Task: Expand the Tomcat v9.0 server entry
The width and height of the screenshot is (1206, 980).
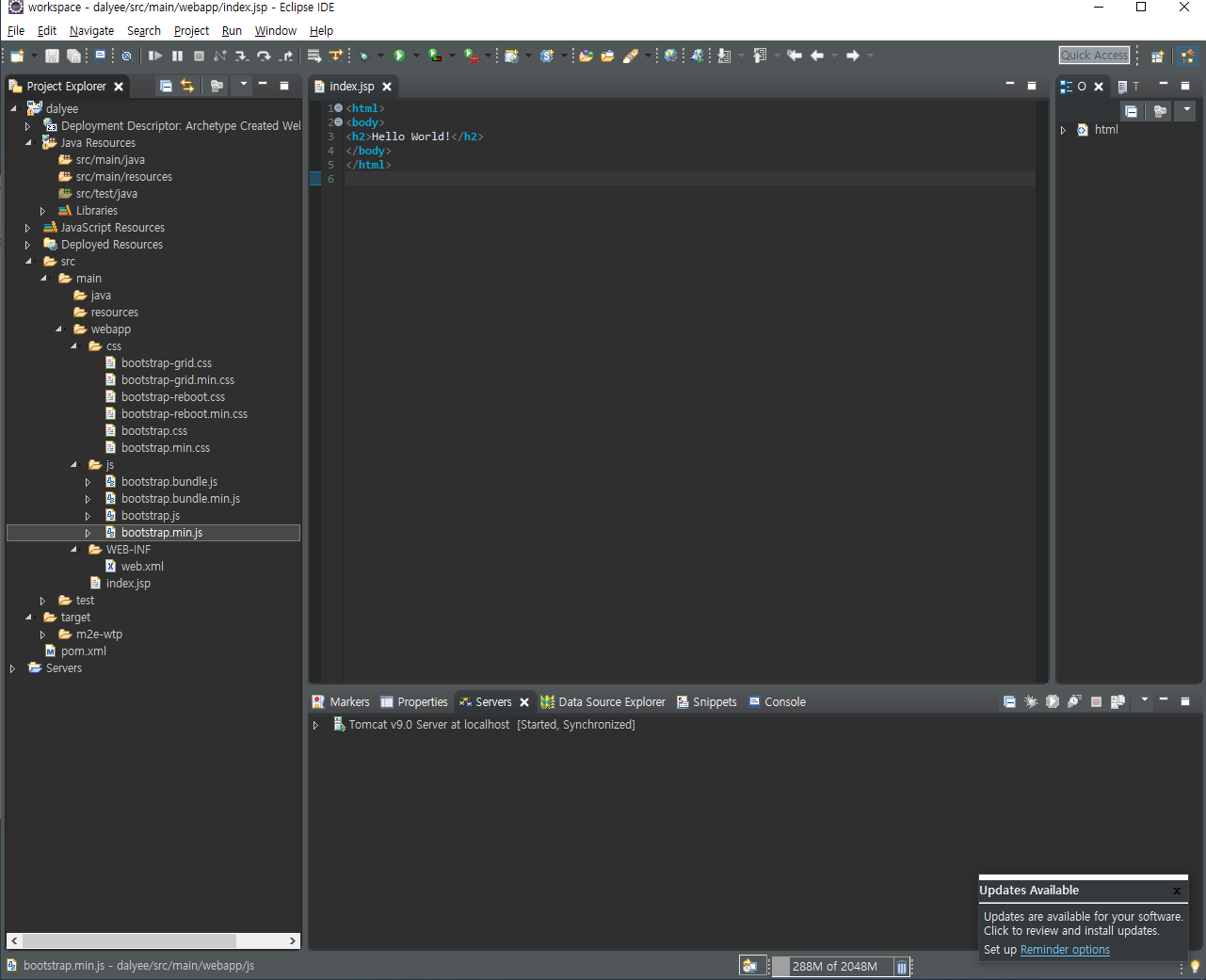Action: click(315, 725)
